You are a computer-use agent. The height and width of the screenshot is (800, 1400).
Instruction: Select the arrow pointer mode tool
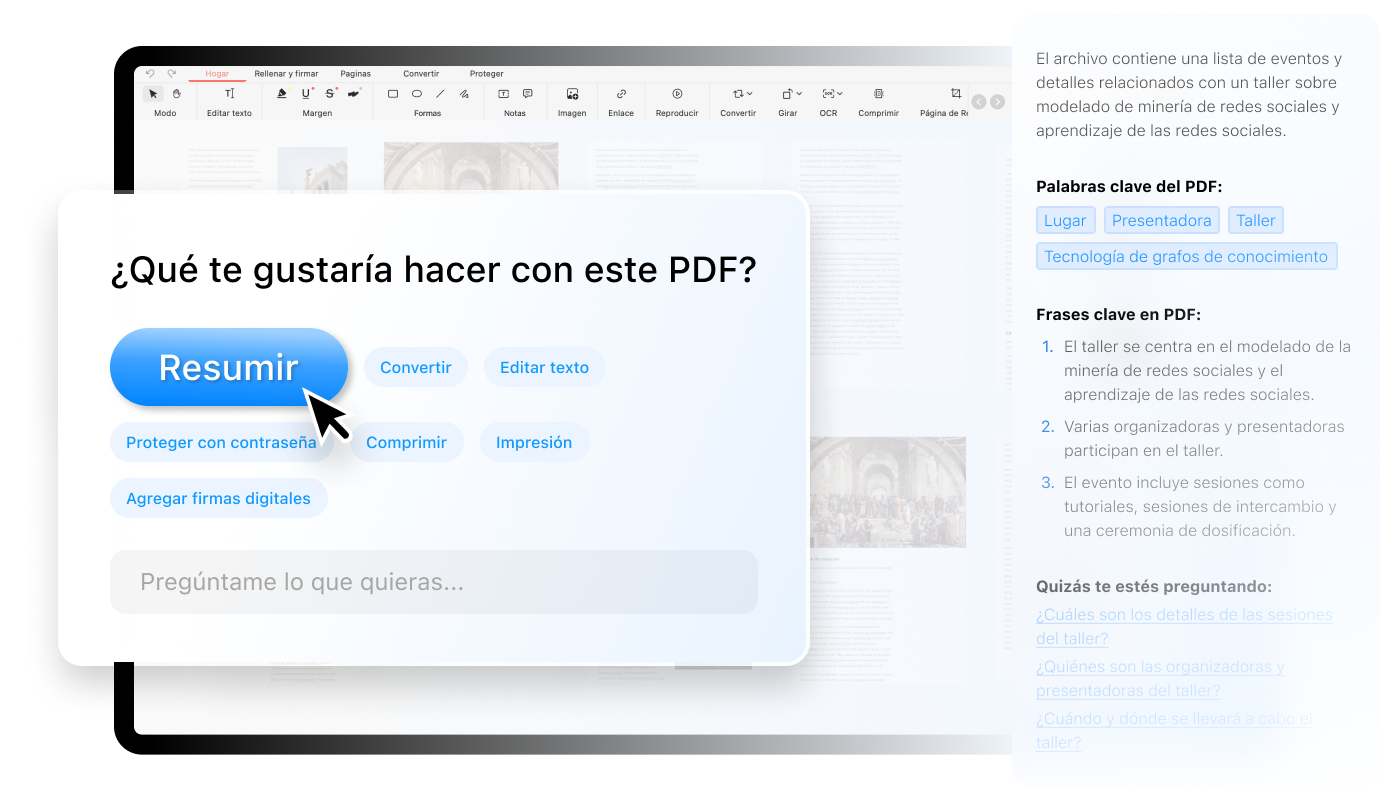click(154, 94)
